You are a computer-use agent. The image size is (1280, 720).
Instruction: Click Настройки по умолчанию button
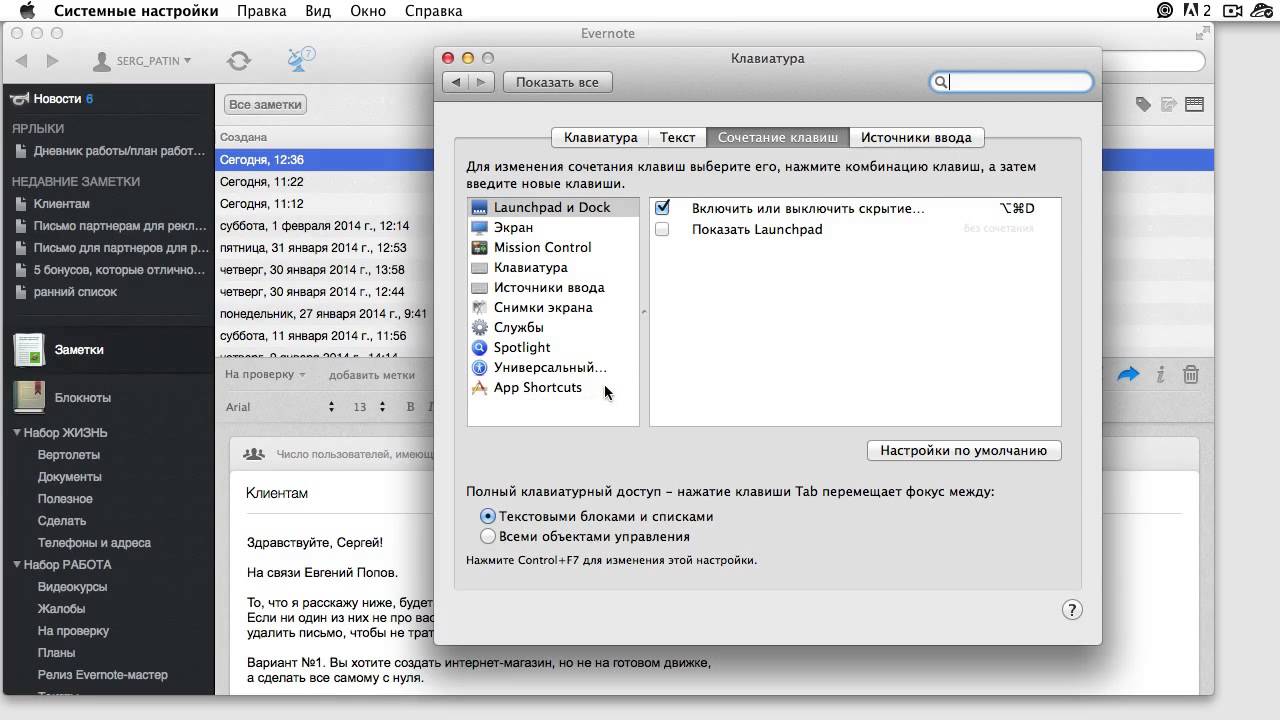[x=964, y=451]
